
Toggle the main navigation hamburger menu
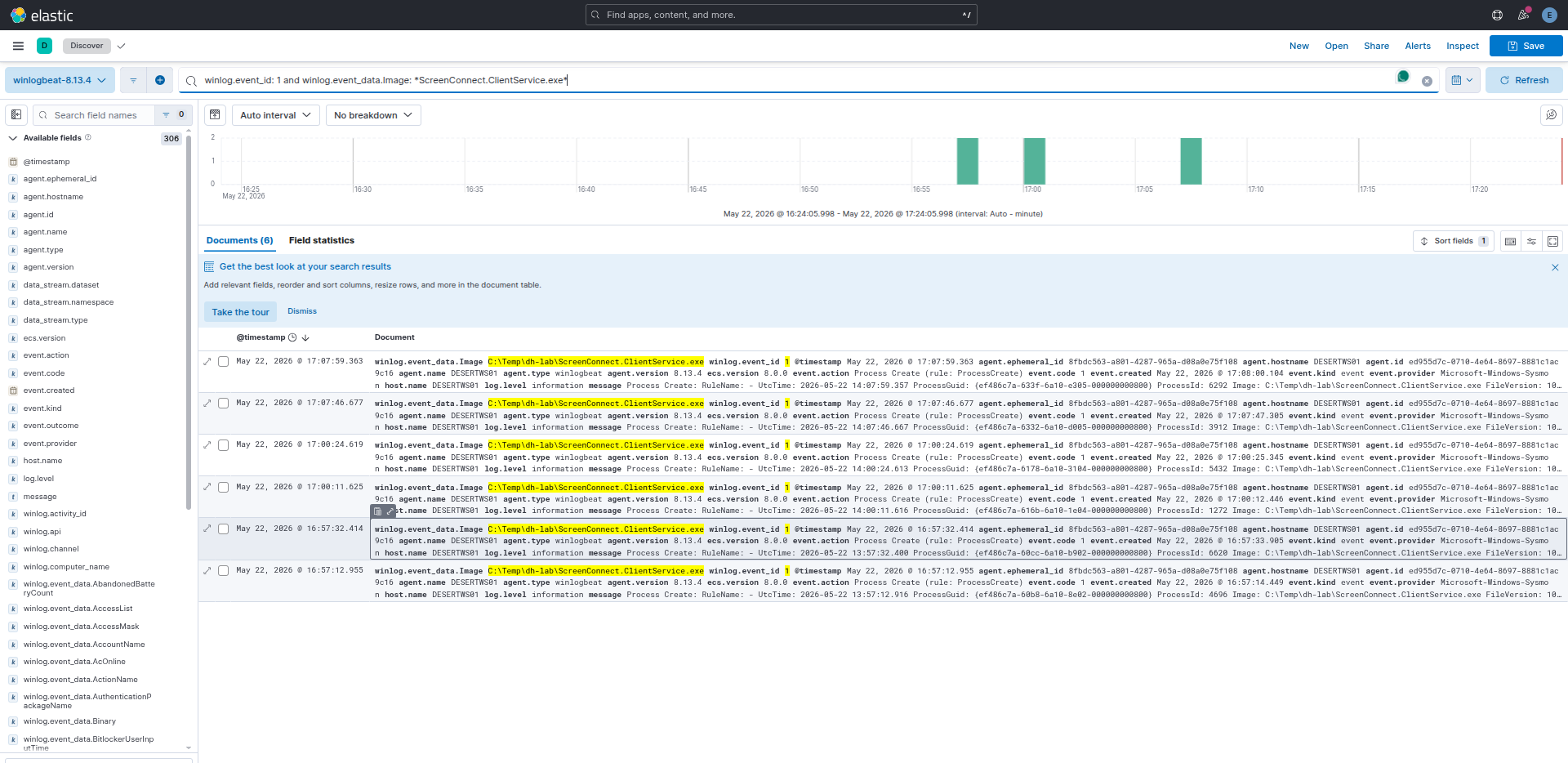pyautogui.click(x=18, y=46)
